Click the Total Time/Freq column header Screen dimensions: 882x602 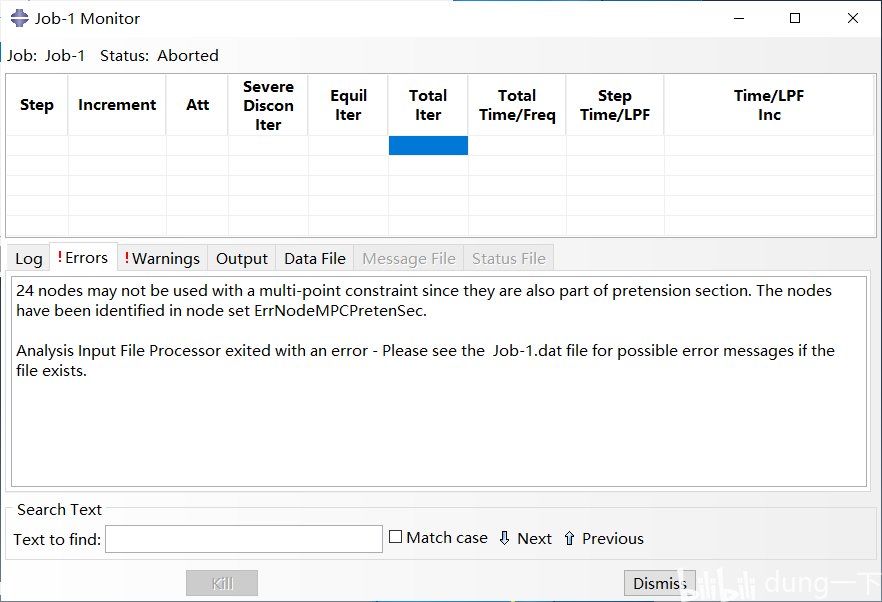point(517,105)
